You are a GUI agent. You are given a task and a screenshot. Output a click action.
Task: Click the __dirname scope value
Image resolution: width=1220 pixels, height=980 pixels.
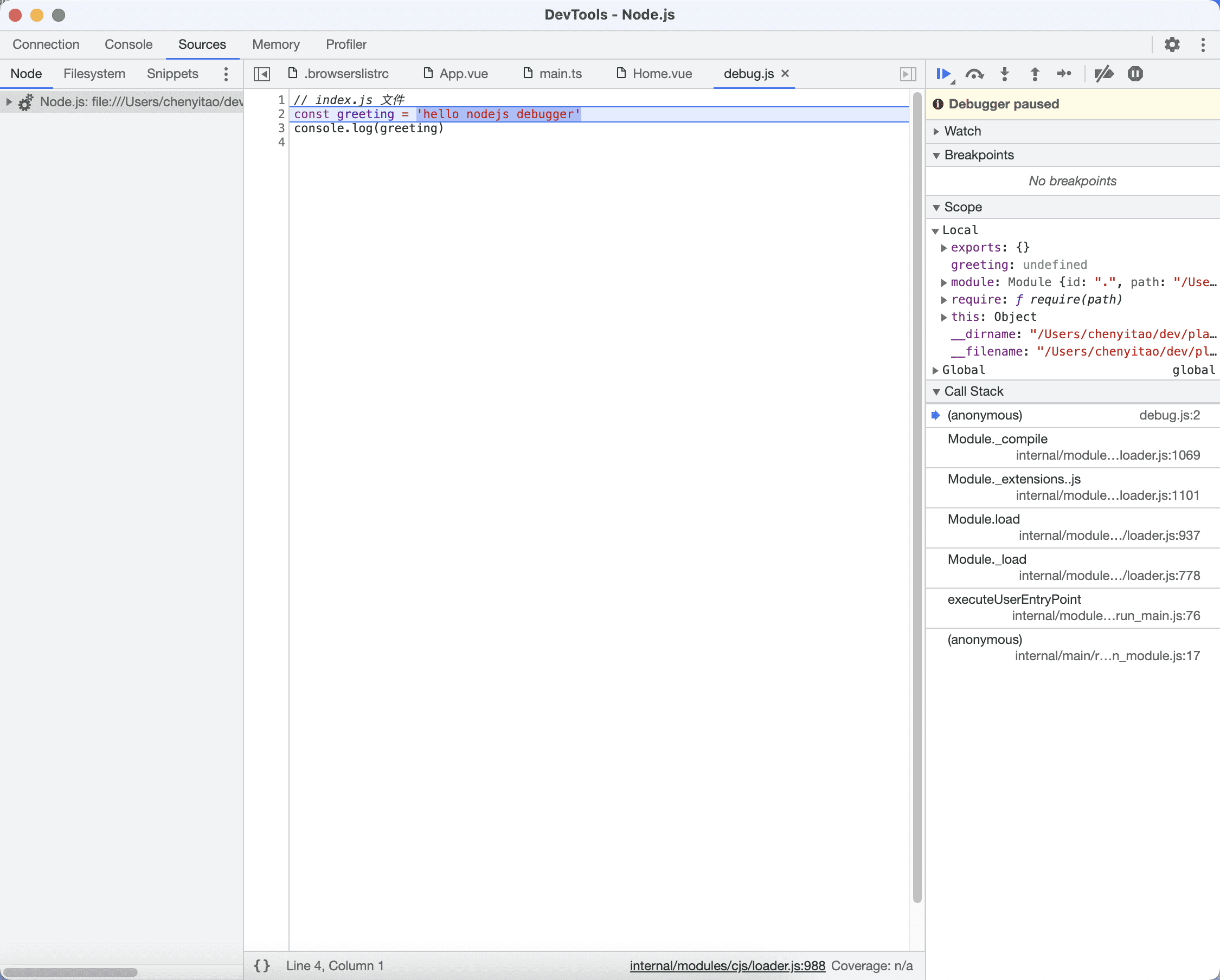[x=1123, y=334]
